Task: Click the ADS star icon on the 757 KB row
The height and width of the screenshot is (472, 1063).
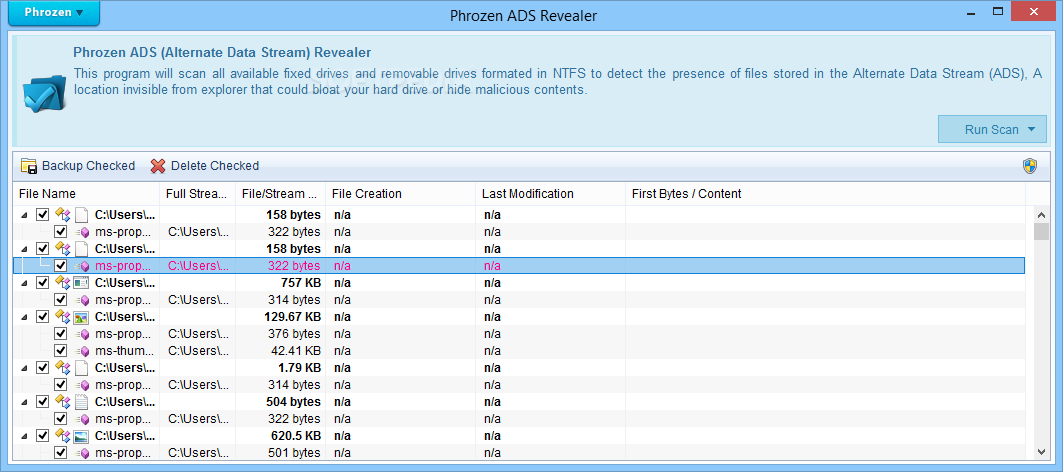Action: [x=63, y=283]
